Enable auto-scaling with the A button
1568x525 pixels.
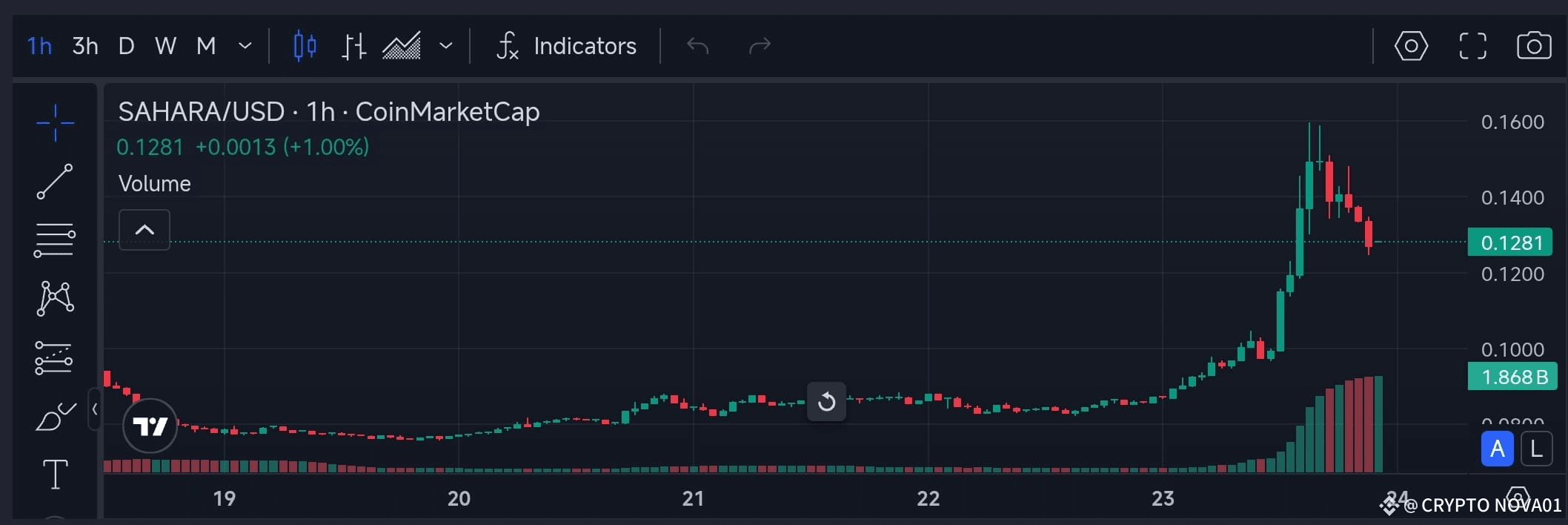pyautogui.click(x=1498, y=449)
